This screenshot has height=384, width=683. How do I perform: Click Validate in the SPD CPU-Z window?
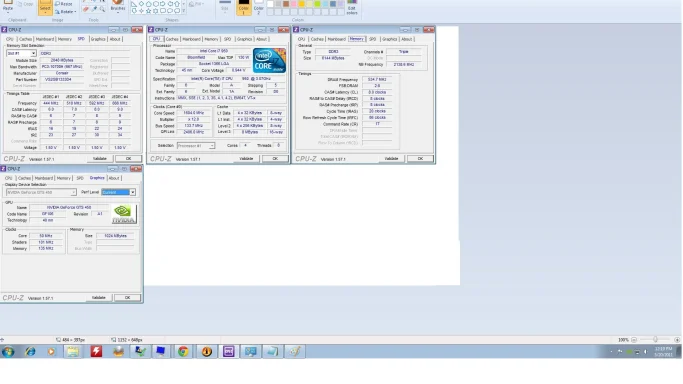[x=100, y=158]
